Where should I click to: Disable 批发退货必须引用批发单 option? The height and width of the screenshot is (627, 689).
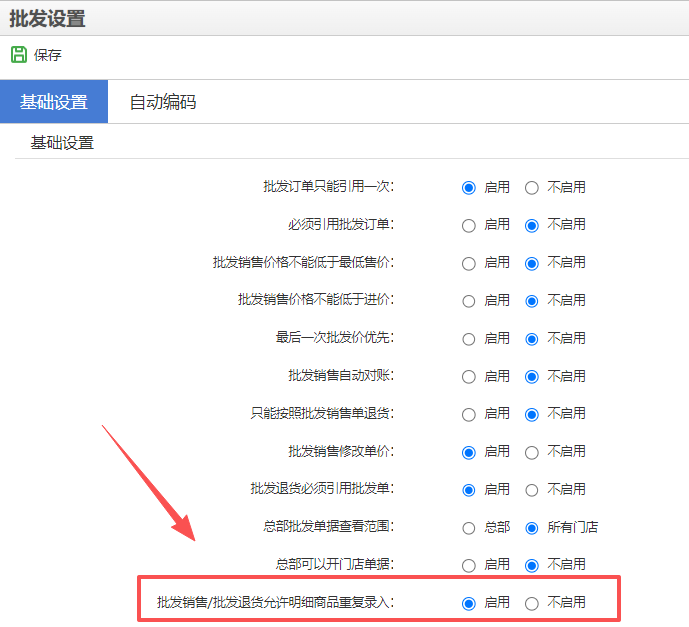click(x=532, y=490)
